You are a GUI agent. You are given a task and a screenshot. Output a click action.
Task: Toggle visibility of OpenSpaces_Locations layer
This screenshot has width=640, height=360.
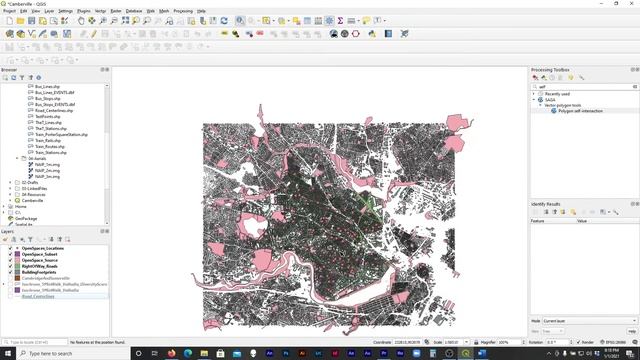11,248
